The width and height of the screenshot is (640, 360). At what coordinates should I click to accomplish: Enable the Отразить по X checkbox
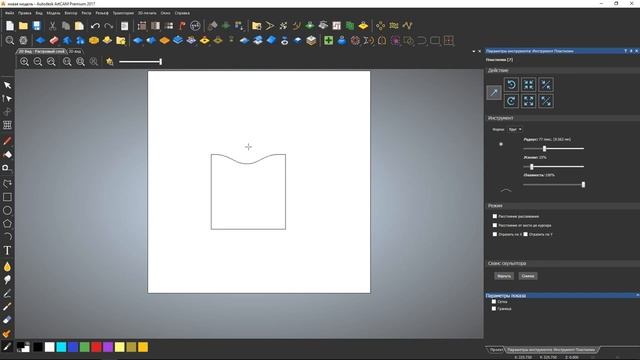point(495,234)
